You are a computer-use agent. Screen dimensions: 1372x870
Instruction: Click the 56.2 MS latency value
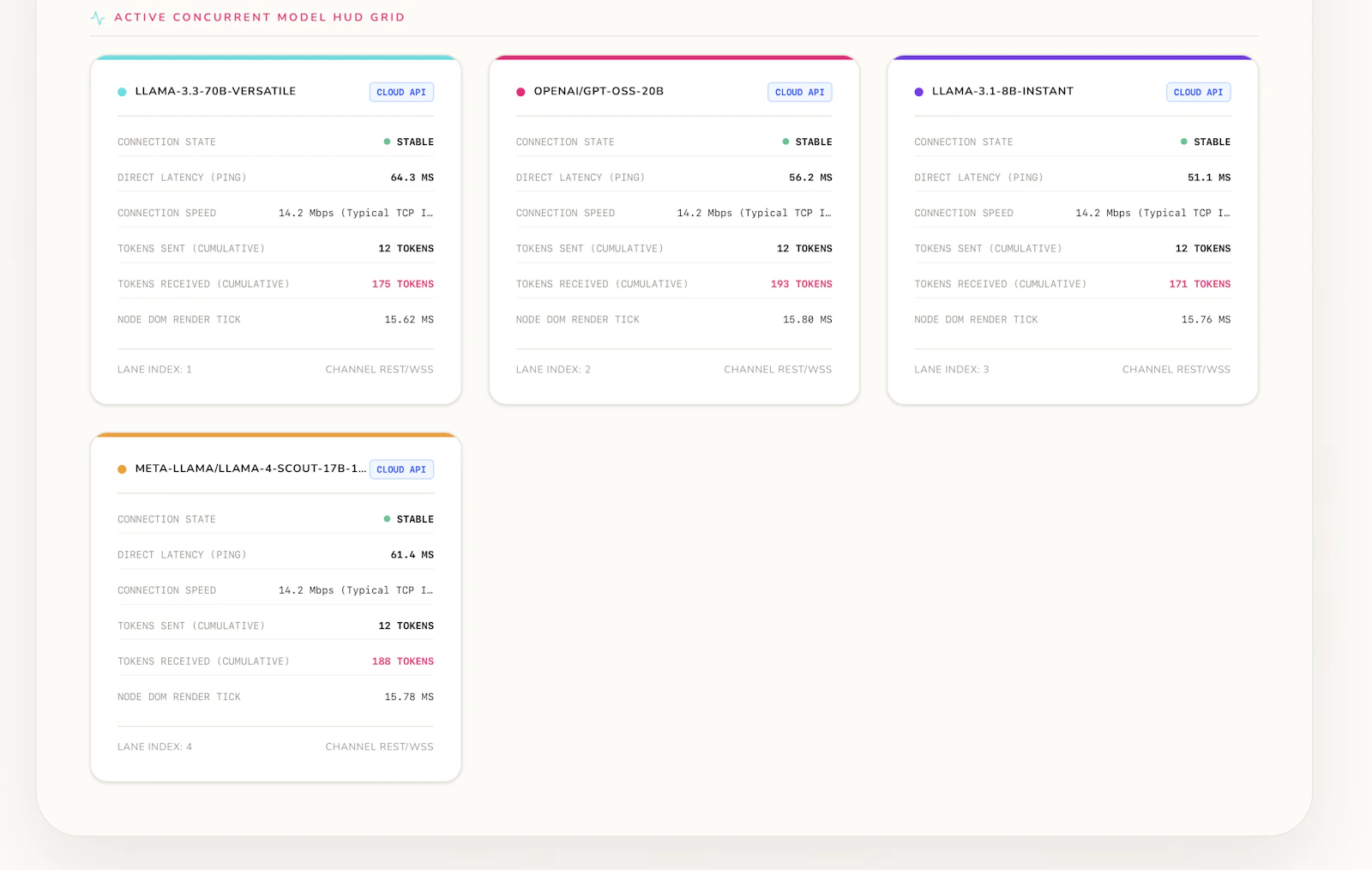pos(810,178)
